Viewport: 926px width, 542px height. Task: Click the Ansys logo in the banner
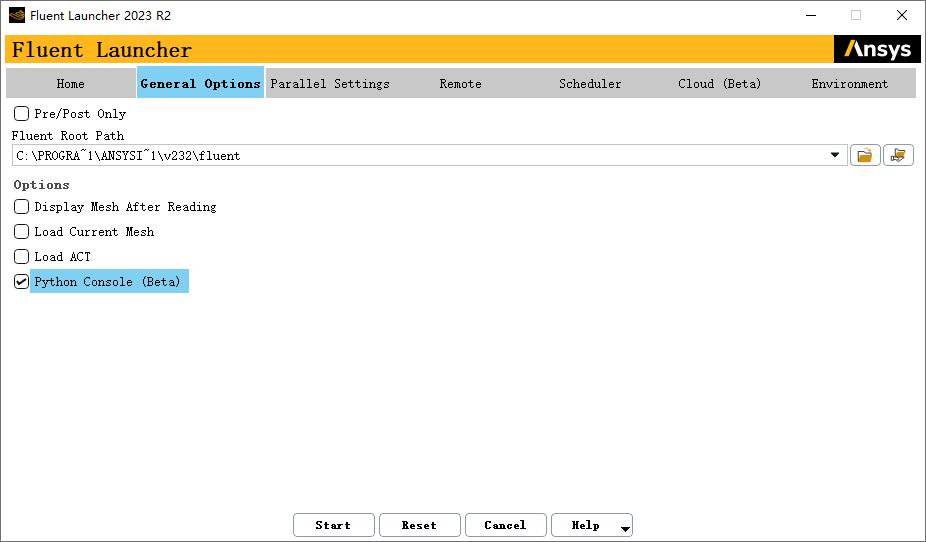tap(877, 49)
